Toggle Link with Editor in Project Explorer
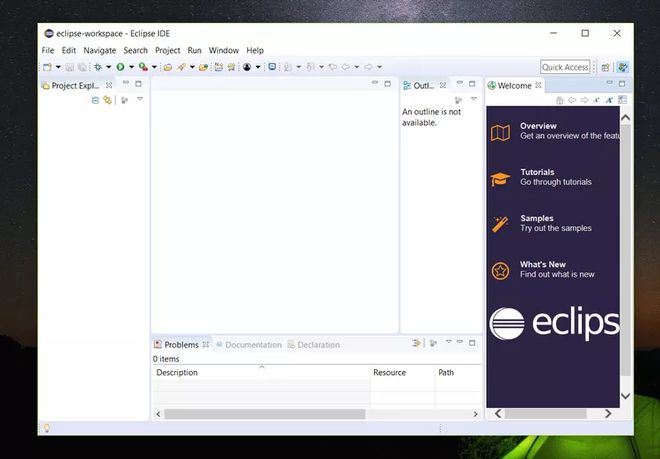The height and width of the screenshot is (459, 660). (x=107, y=100)
